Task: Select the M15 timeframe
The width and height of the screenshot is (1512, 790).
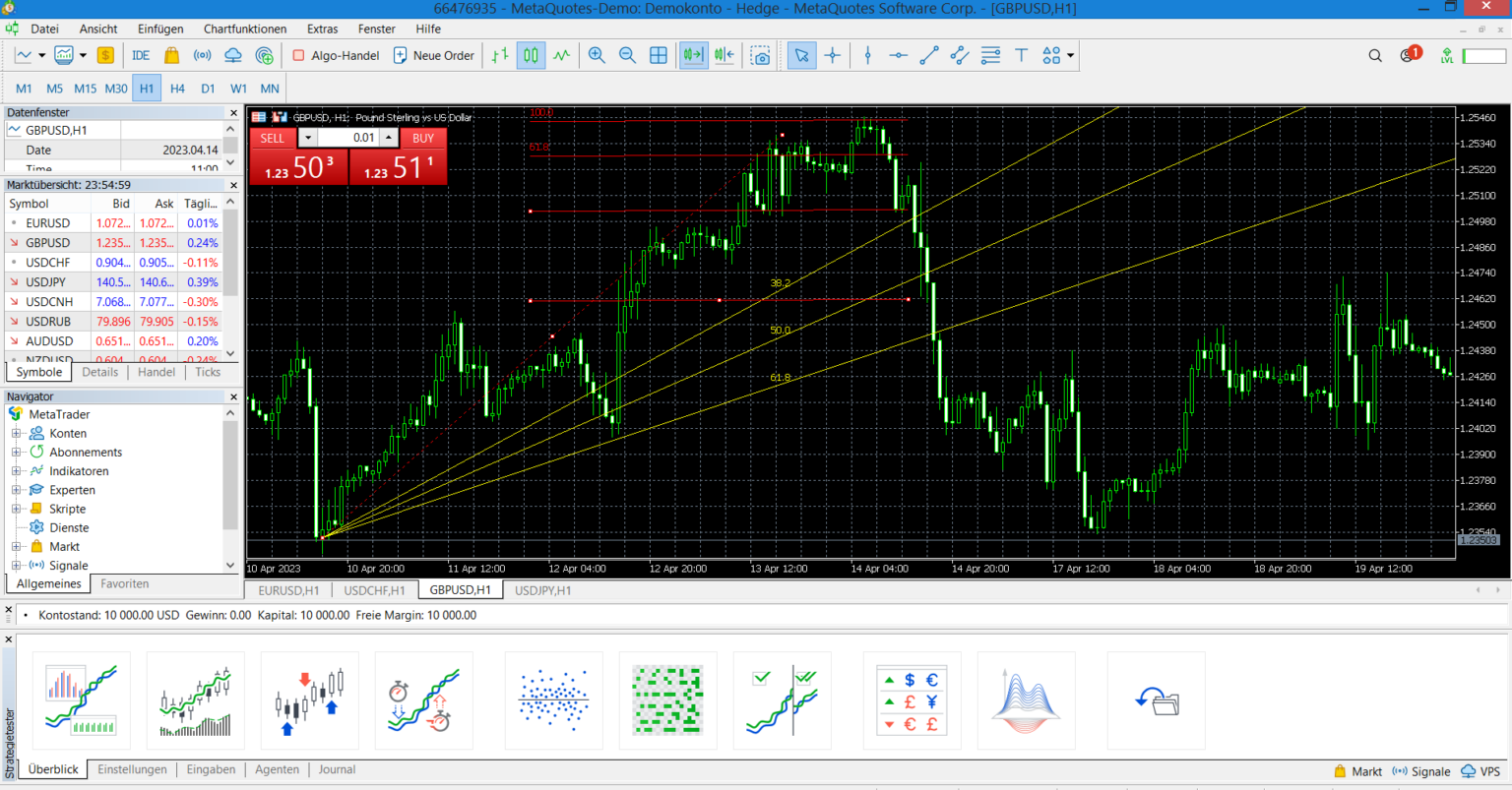Action: click(86, 89)
